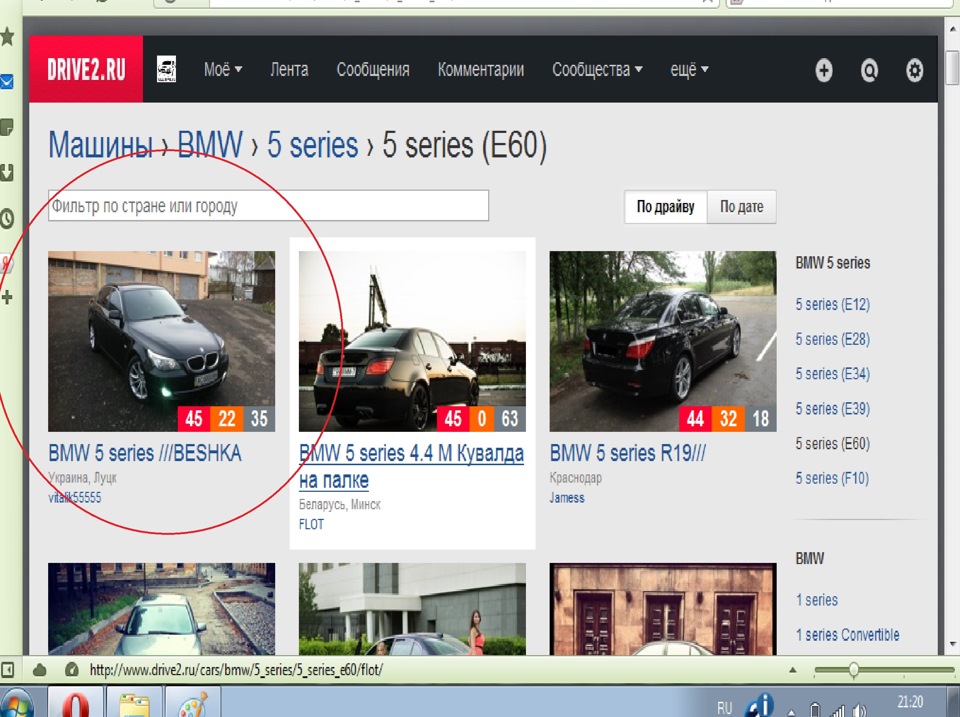Toggle the panel icon in status bar
960x717 pixels.
click(7, 670)
